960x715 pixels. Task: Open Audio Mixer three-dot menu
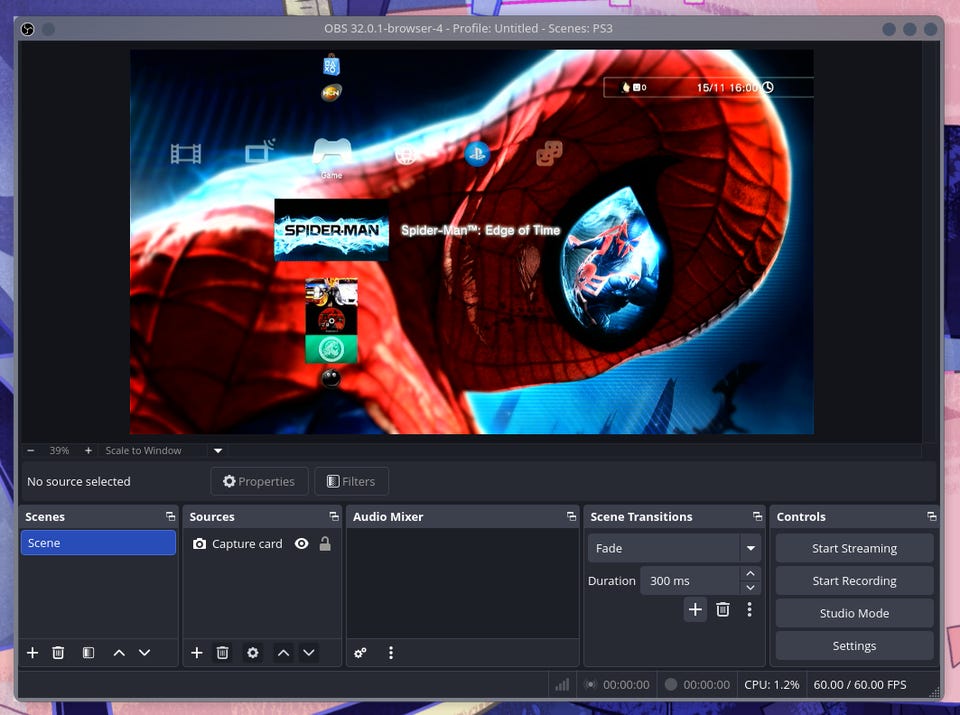click(x=391, y=653)
